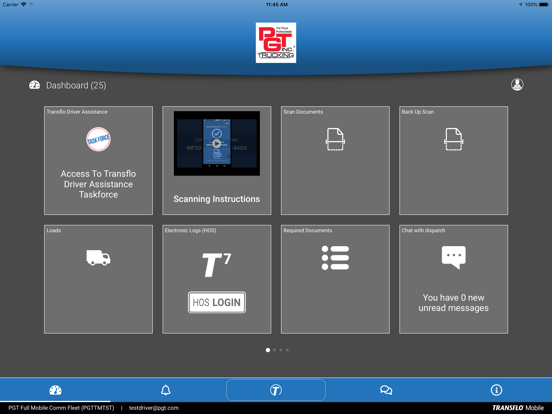Viewport: 552px width, 414px height.
Task: Open the Scan Documents scanner icon
Action: (x=335, y=139)
